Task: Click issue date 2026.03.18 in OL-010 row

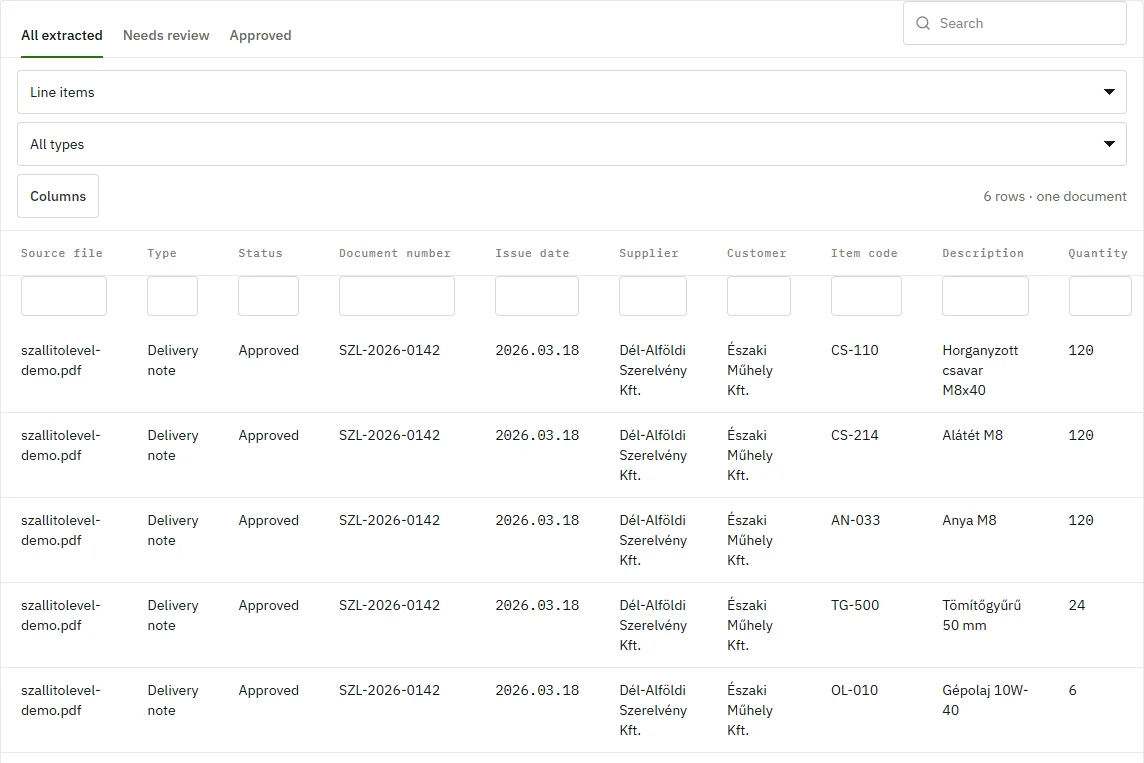Action: pos(537,690)
